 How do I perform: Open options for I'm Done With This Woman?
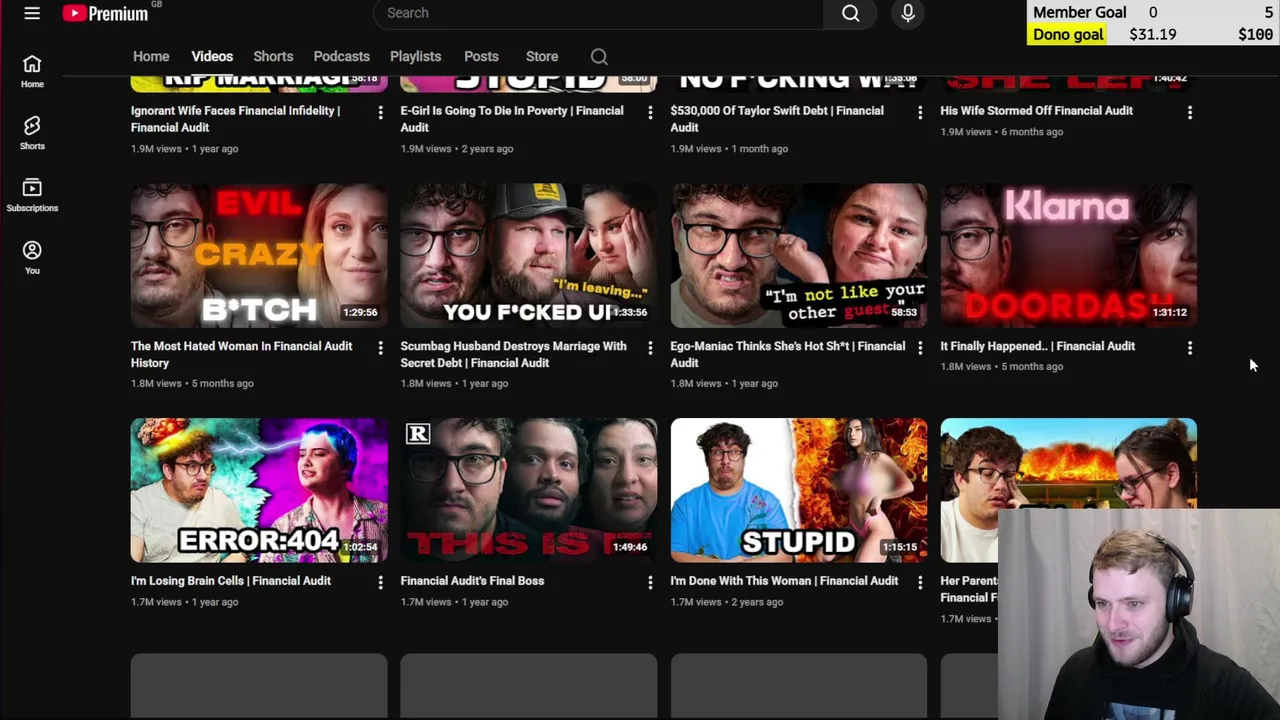coord(920,582)
